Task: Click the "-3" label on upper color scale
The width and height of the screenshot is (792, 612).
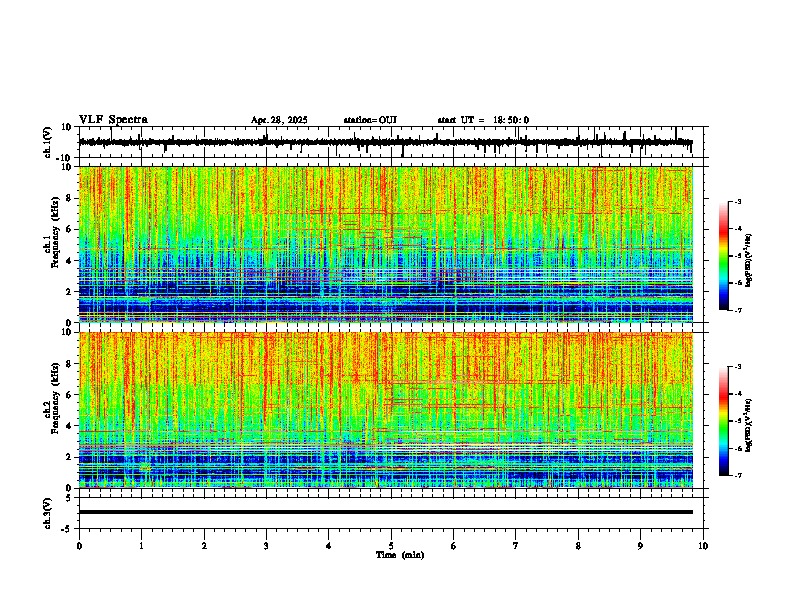Action: pyautogui.click(x=738, y=201)
